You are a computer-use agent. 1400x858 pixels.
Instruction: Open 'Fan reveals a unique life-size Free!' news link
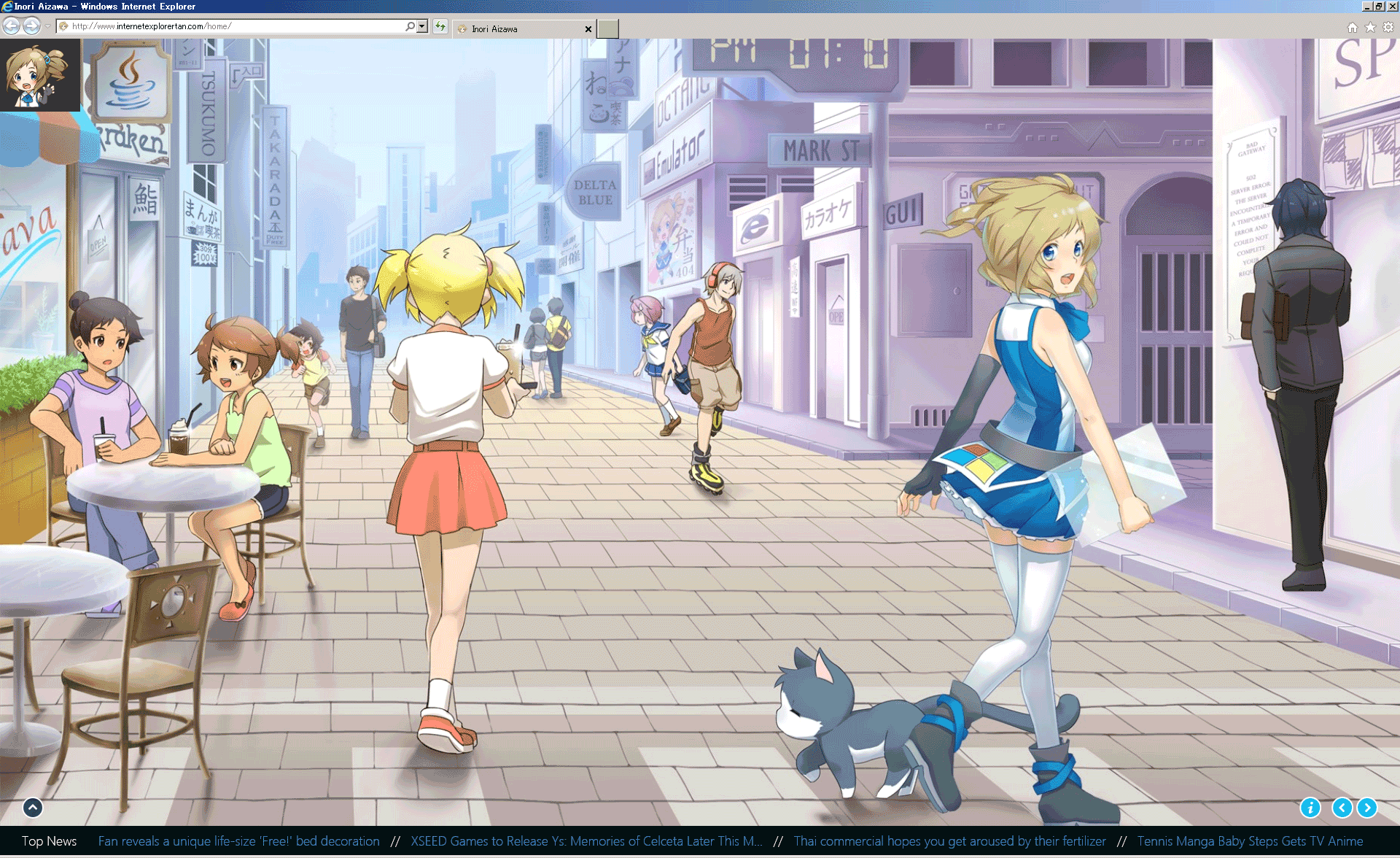239,841
